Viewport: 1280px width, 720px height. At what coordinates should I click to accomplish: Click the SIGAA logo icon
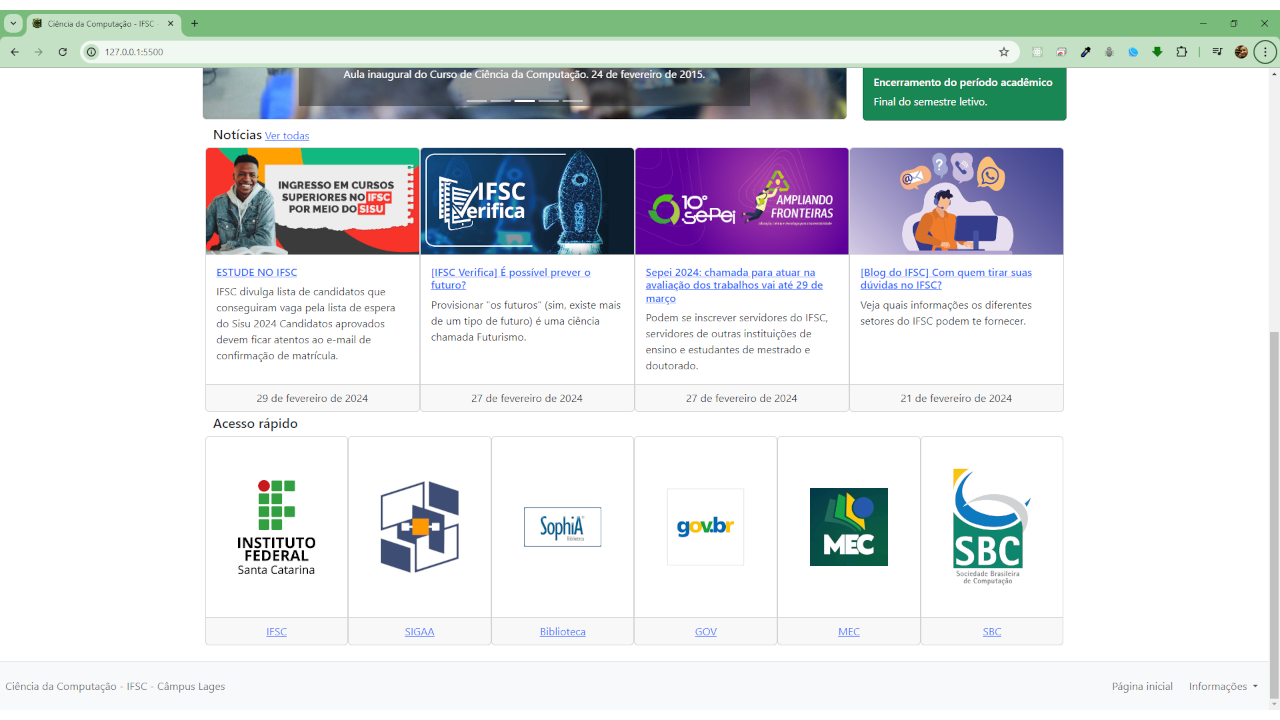click(x=419, y=527)
